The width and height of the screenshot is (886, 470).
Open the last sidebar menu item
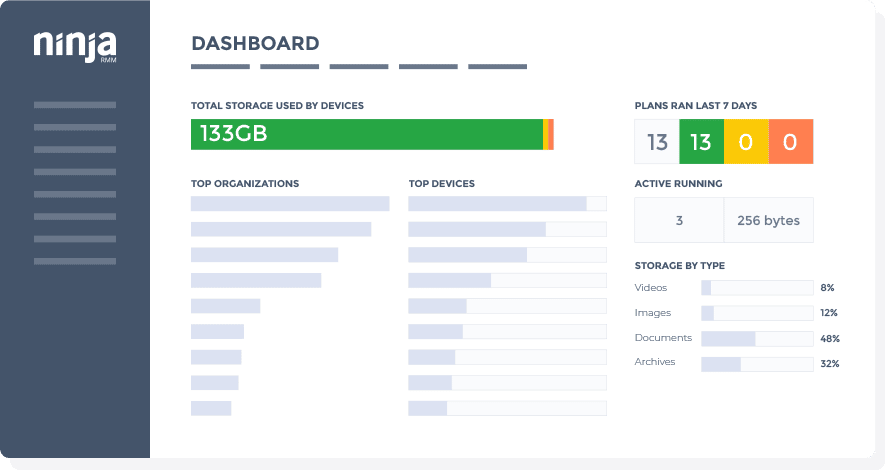pyautogui.click(x=75, y=261)
